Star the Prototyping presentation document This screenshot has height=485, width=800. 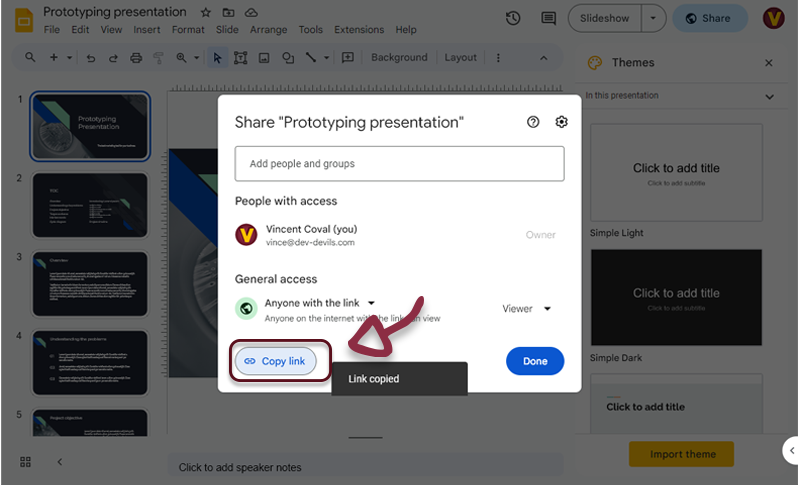point(205,13)
